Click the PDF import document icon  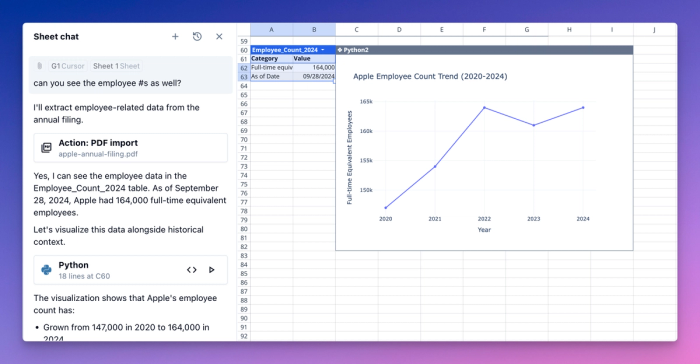[x=46, y=148]
